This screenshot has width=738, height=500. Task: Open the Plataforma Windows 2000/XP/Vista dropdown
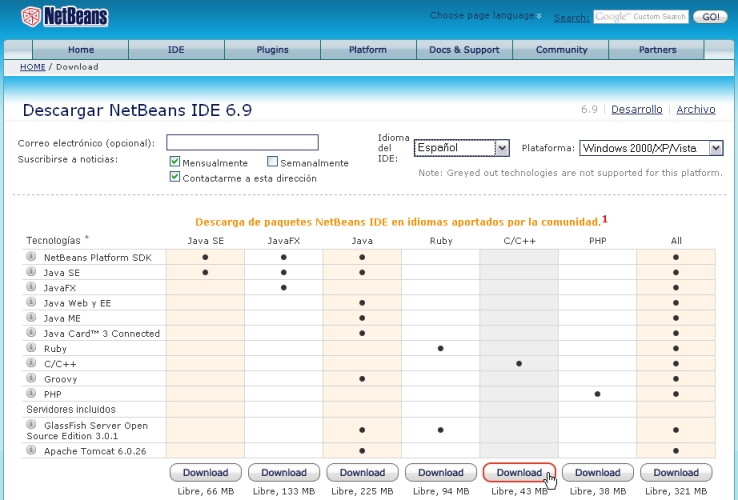(651, 148)
